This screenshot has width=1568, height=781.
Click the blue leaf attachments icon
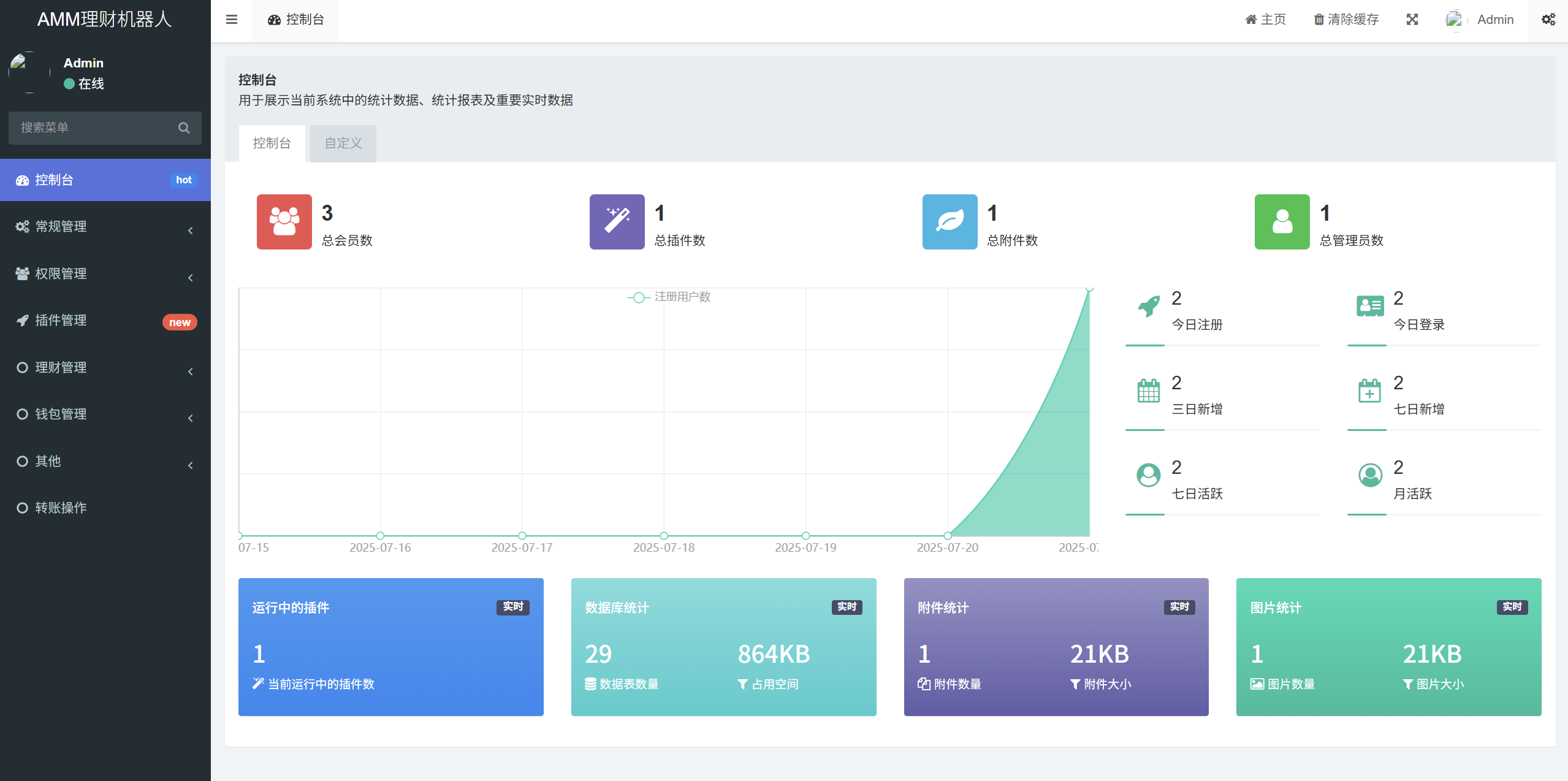pyautogui.click(x=950, y=221)
